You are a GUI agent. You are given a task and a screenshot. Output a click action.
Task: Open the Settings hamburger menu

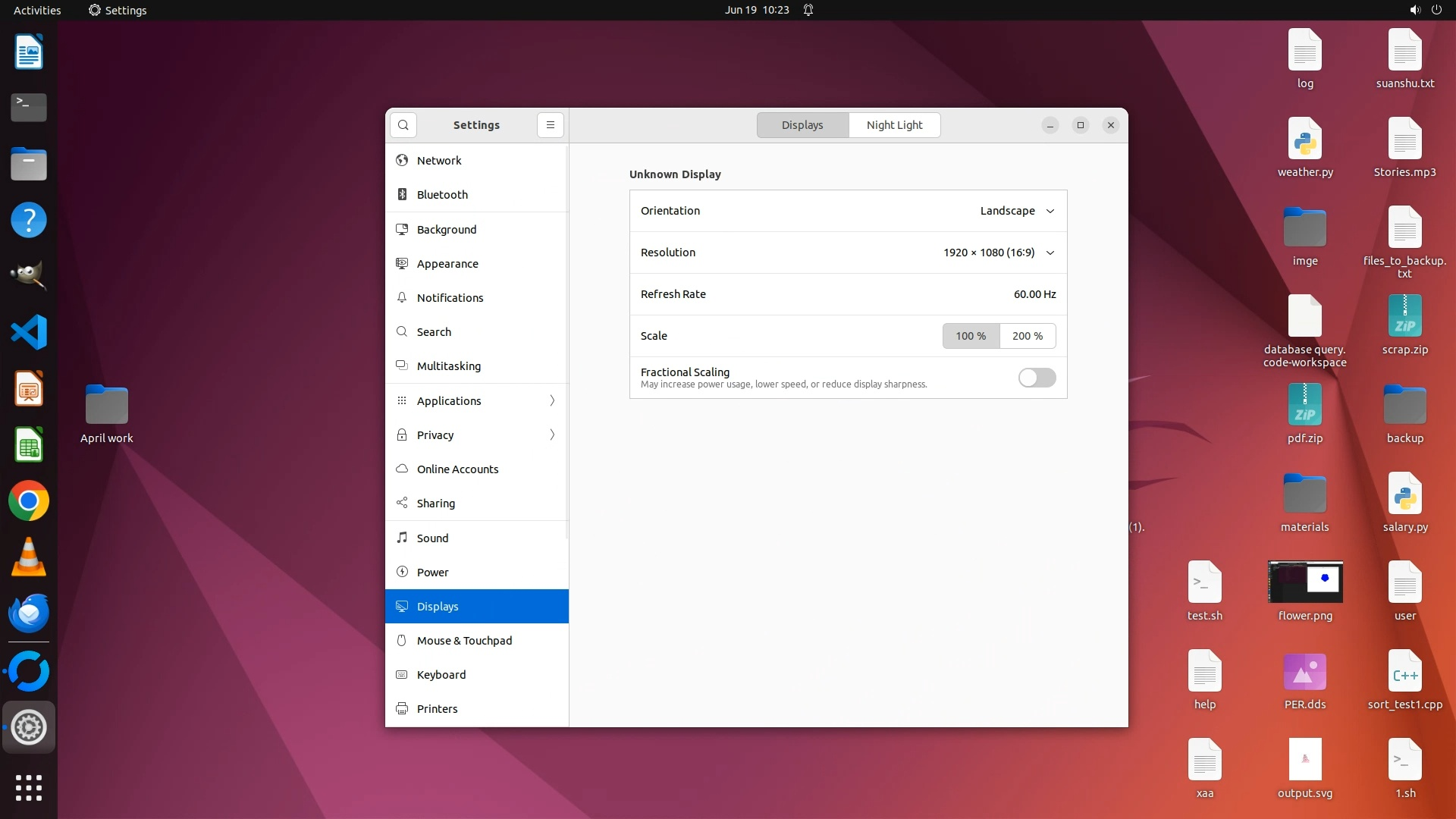click(x=551, y=125)
